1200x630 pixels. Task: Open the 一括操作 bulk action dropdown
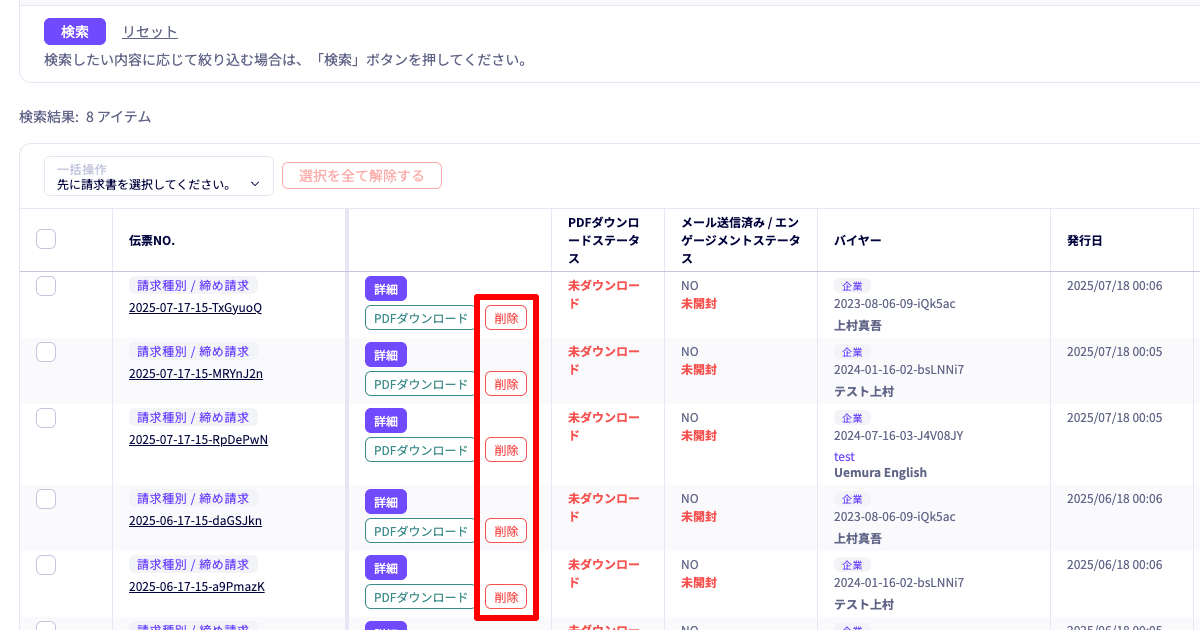click(x=159, y=176)
